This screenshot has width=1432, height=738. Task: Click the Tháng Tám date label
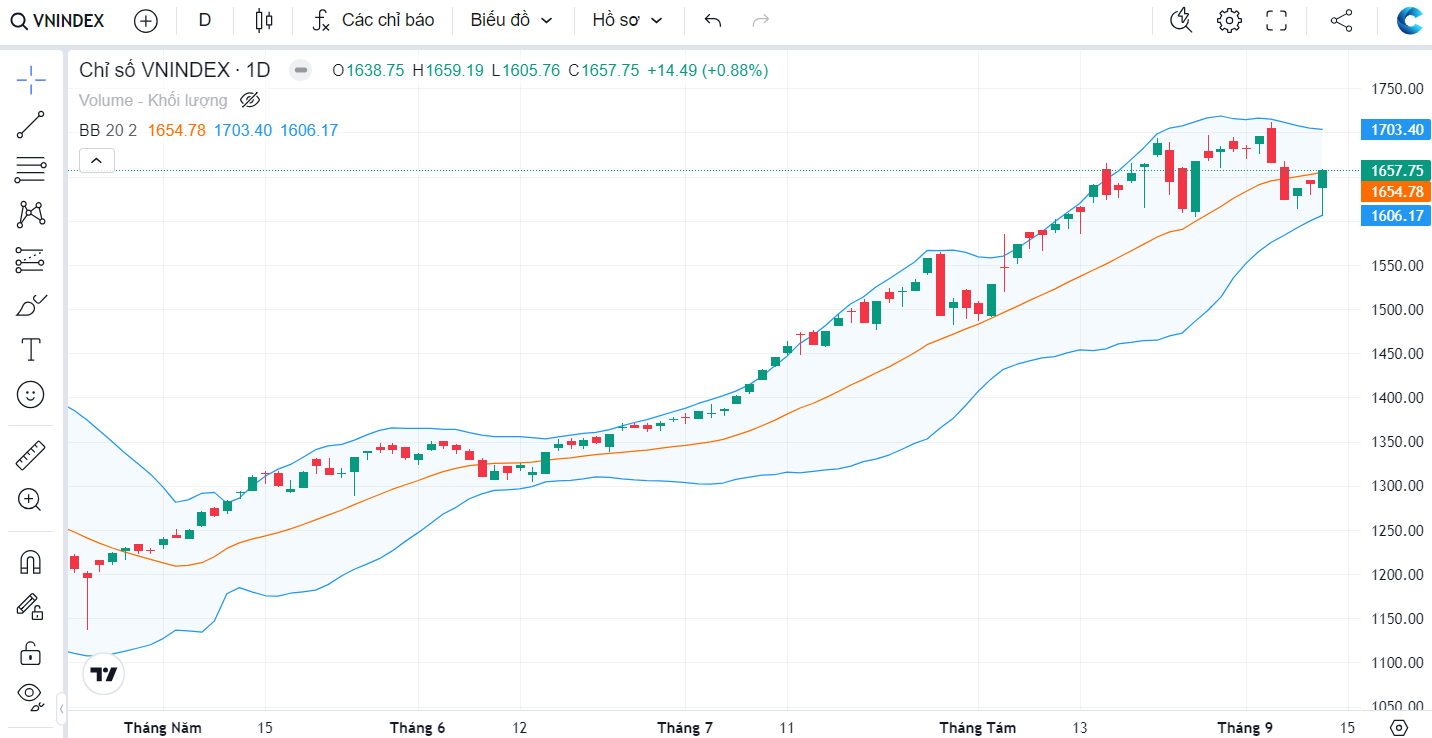point(978,727)
